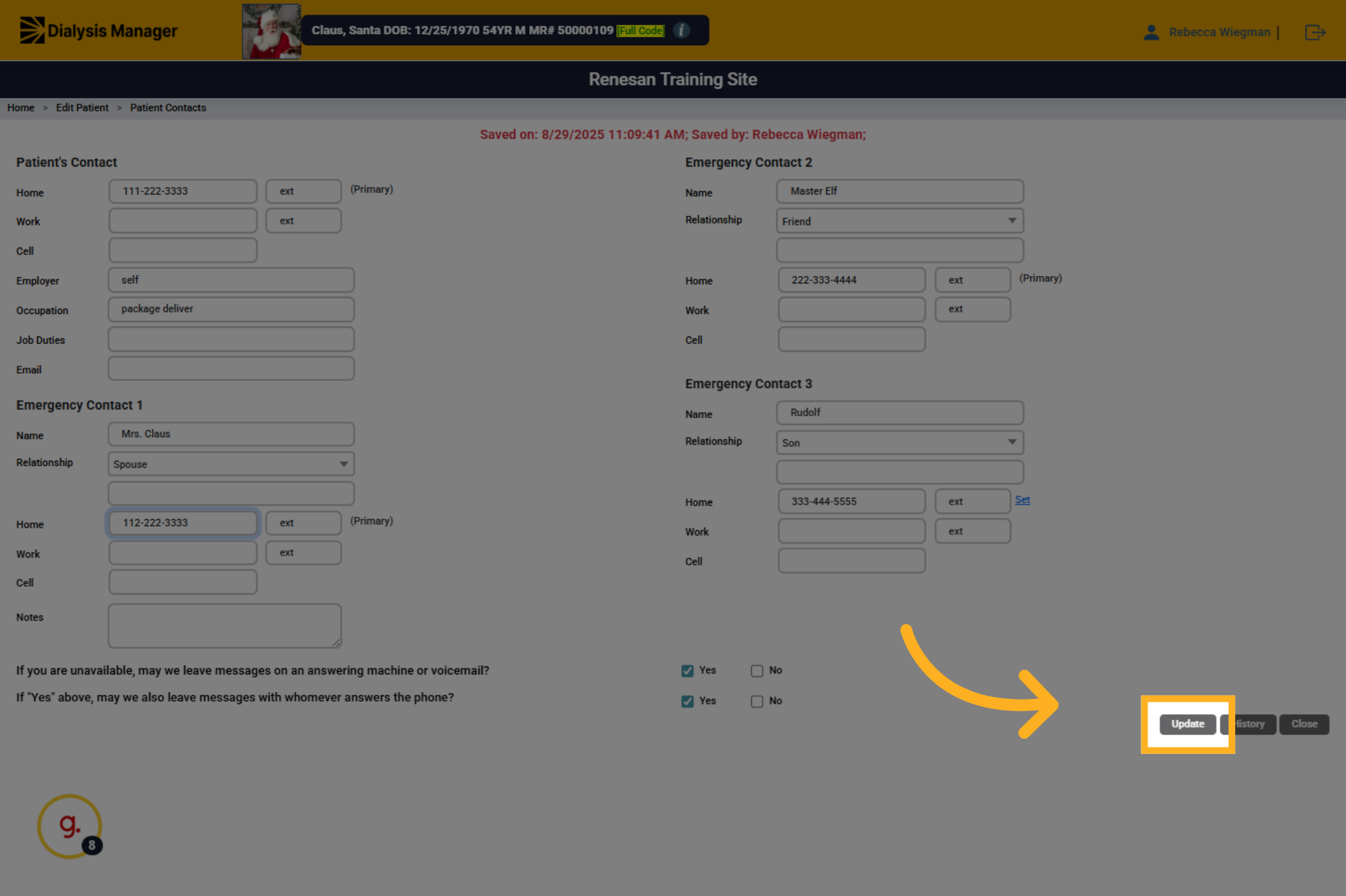This screenshot has height=896, width=1346.
Task: Click Emergency Contact 2 Home phone 222-333-4444
Action: (851, 280)
